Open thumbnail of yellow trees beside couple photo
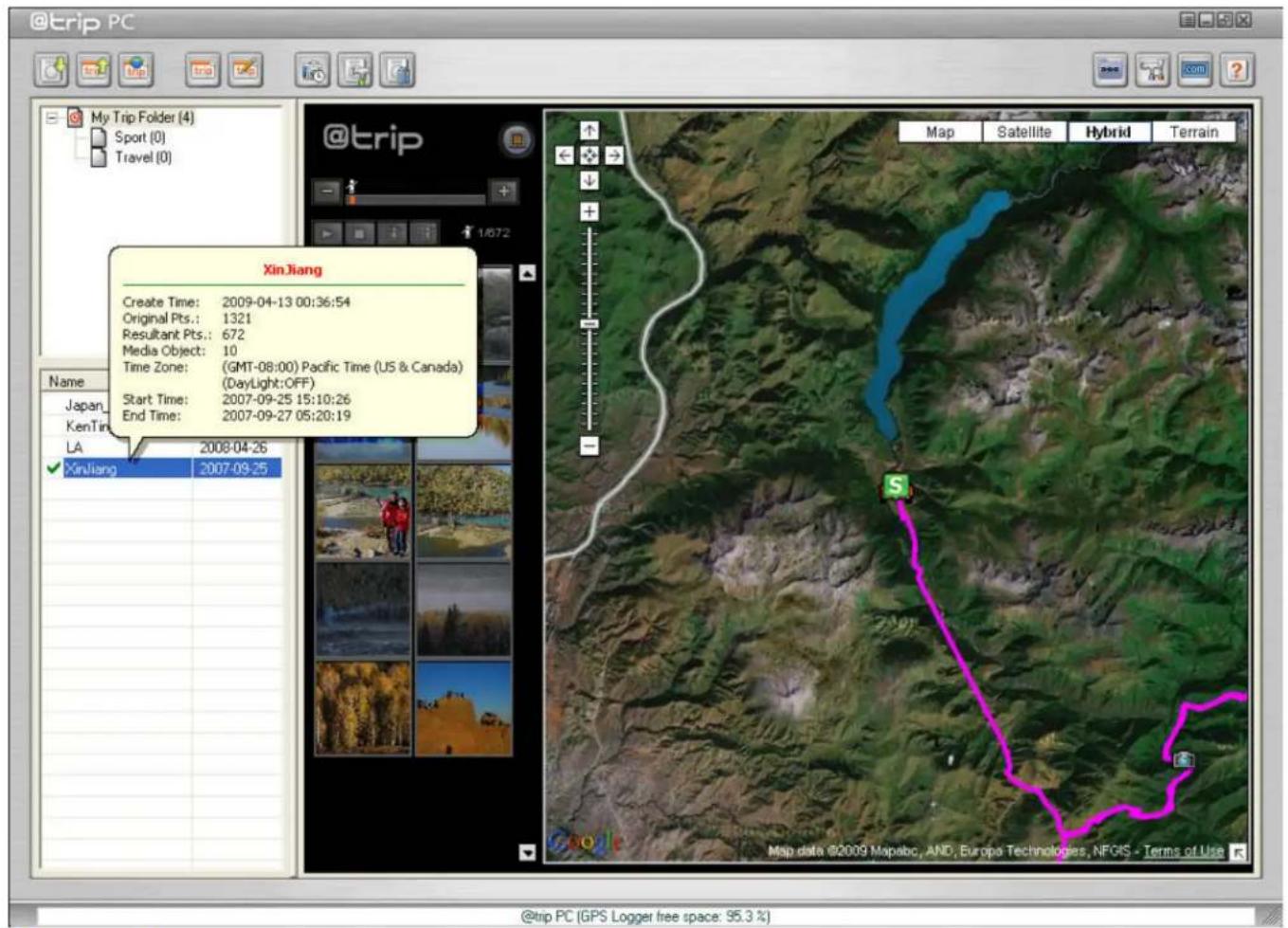1288x928 pixels. point(463,511)
